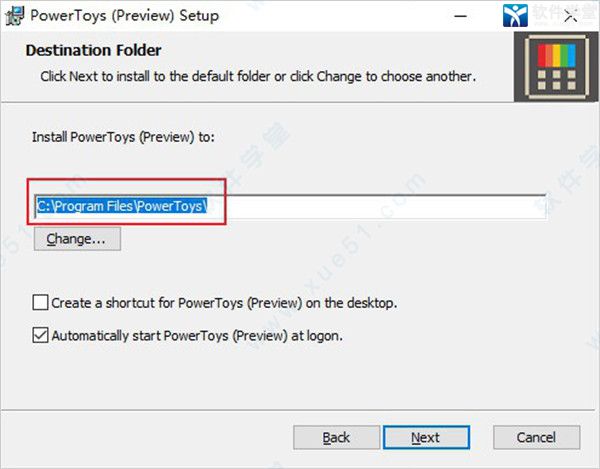Click the "Click Next to install" instruction text
Screen dimensions: 600x469
[x=258, y=76]
